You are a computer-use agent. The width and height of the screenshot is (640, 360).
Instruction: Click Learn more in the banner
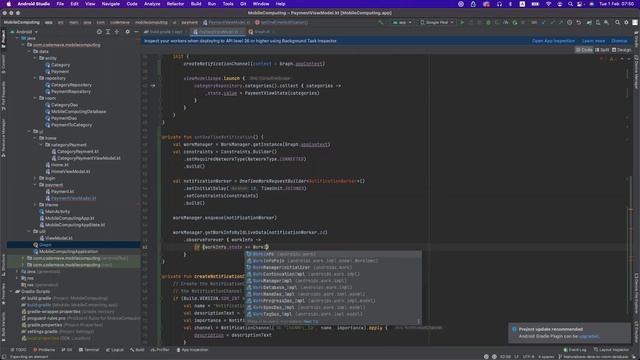[593, 41]
